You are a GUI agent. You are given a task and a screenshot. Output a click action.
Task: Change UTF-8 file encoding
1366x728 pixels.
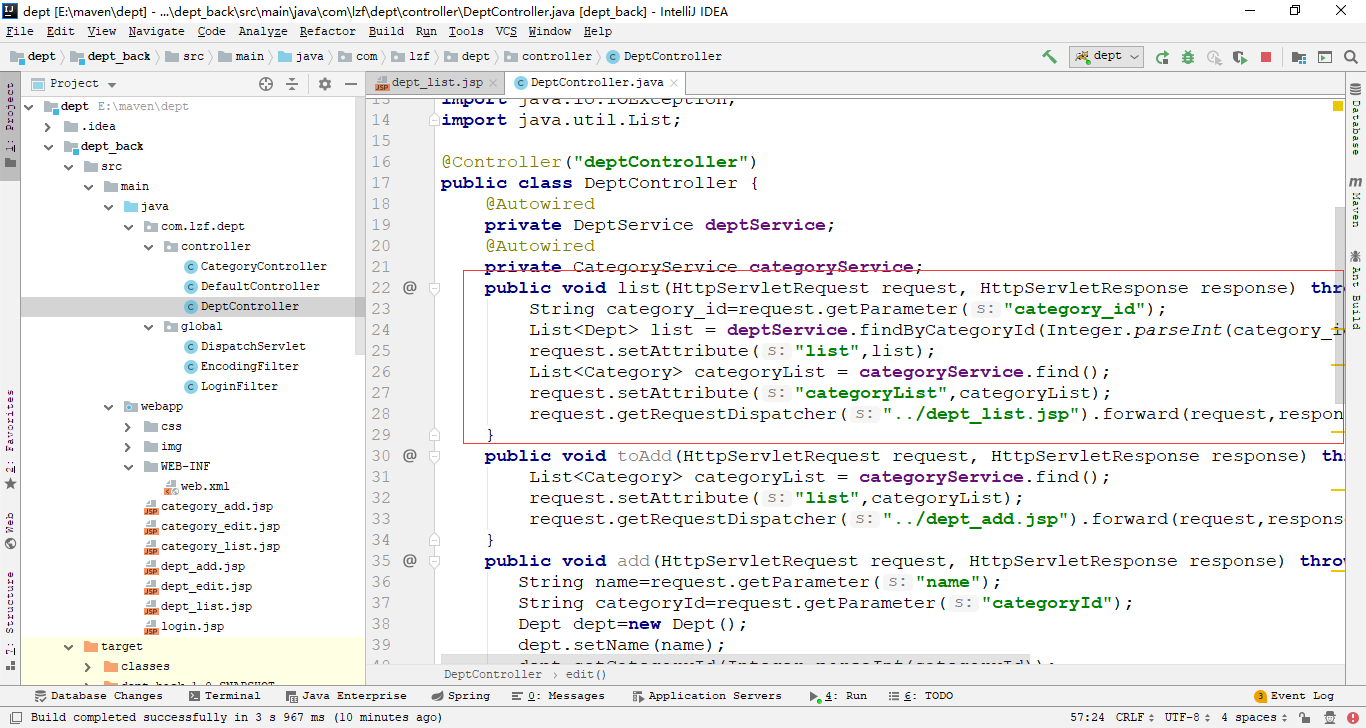tap(1188, 717)
